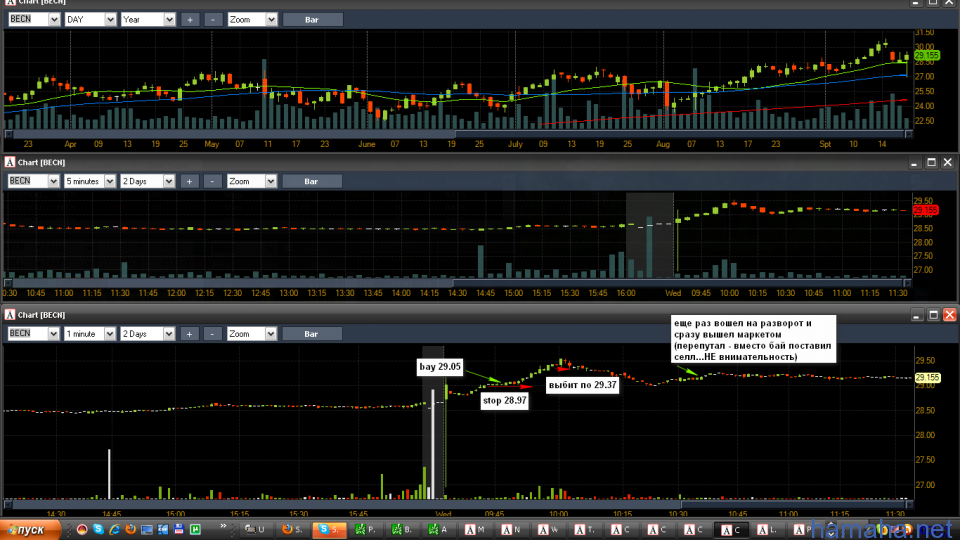Viewport: 960px width, 540px height.
Task: Click minus button on 1 minute chart toolbar
Action: (x=213, y=334)
